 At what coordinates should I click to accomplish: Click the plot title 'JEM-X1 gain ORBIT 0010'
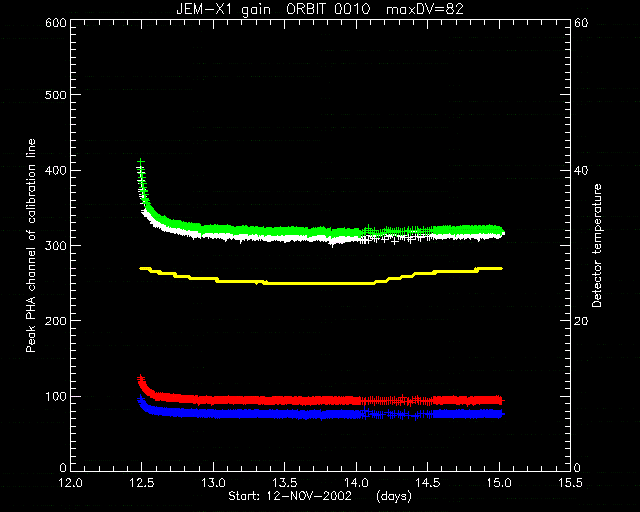pyautogui.click(x=273, y=9)
